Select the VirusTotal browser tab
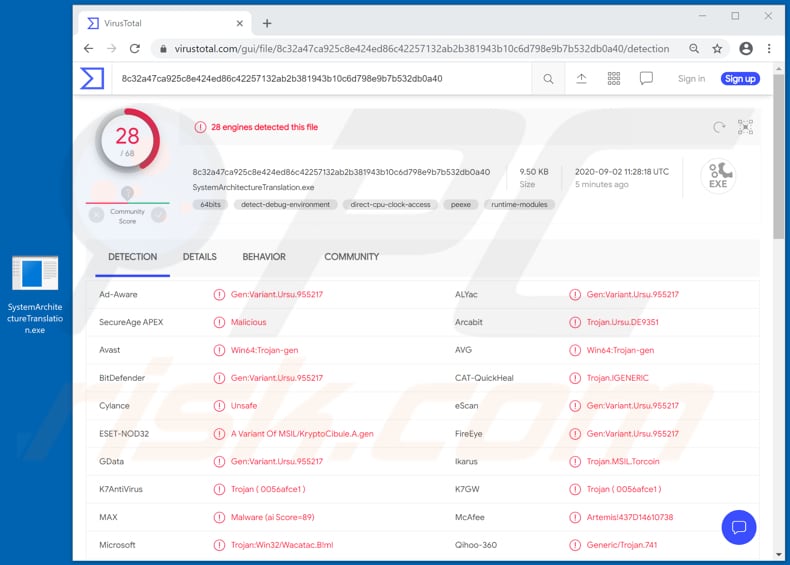 165,23
